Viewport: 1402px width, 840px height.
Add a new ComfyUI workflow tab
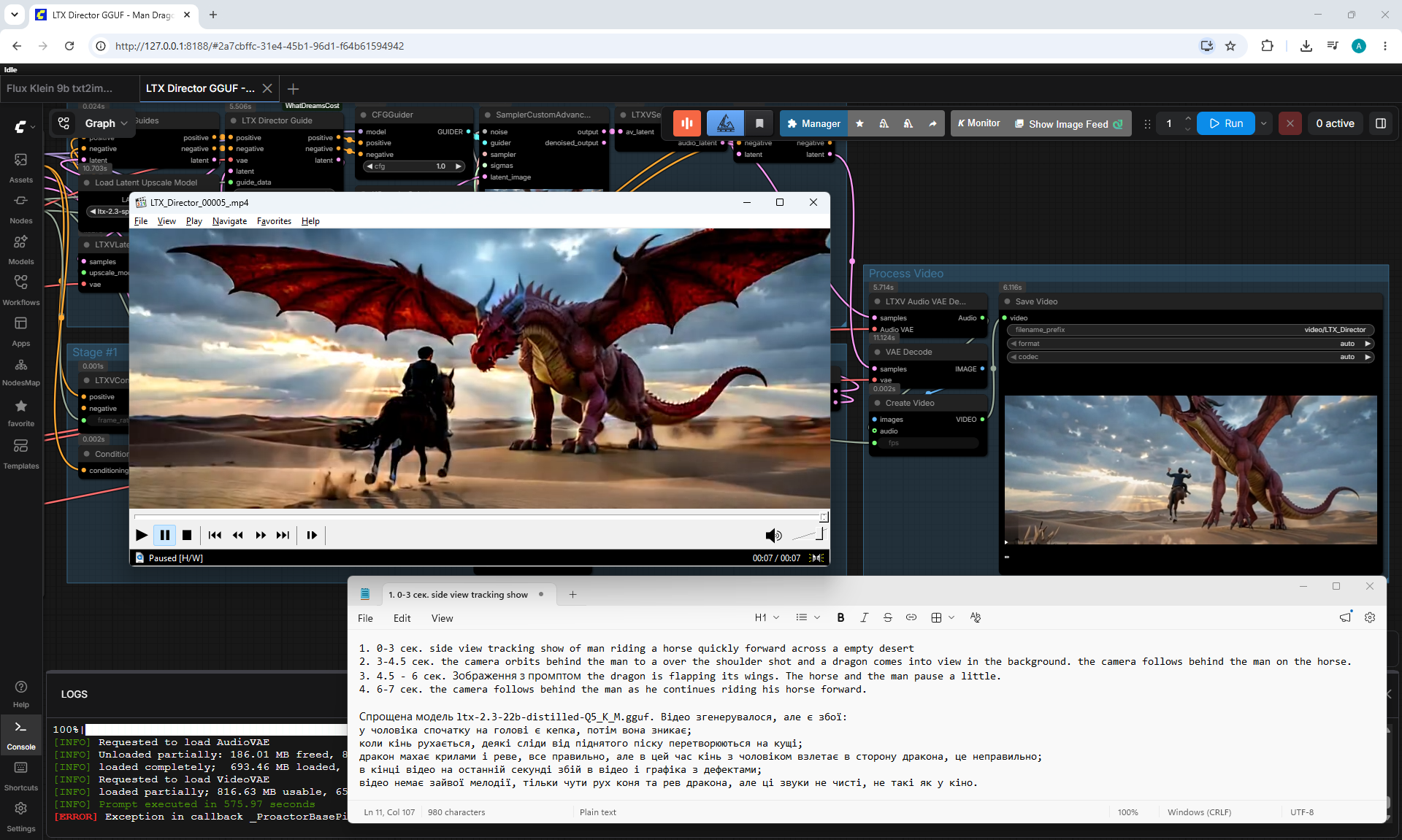(293, 89)
